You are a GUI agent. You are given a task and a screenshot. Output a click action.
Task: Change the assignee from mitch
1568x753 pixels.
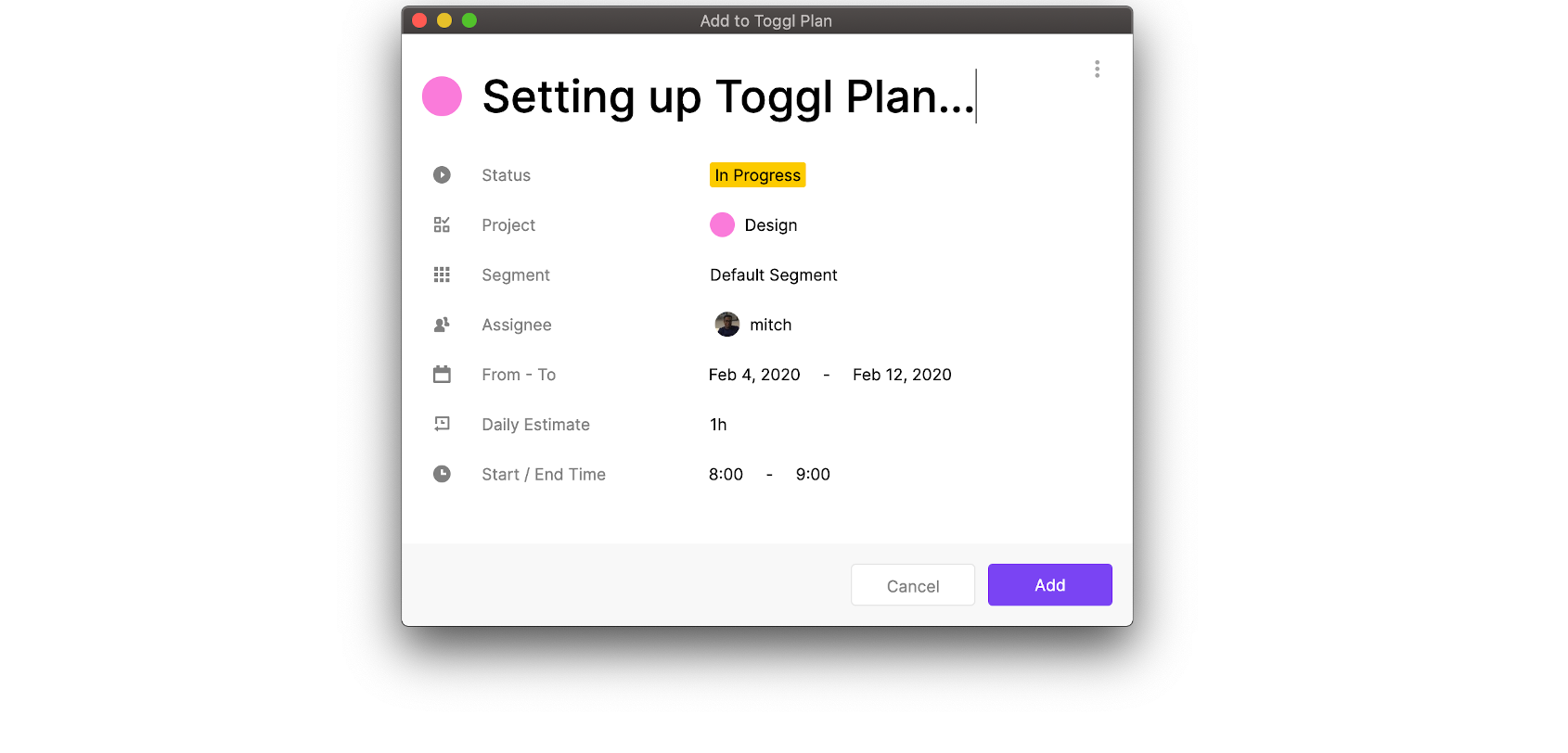pos(771,325)
